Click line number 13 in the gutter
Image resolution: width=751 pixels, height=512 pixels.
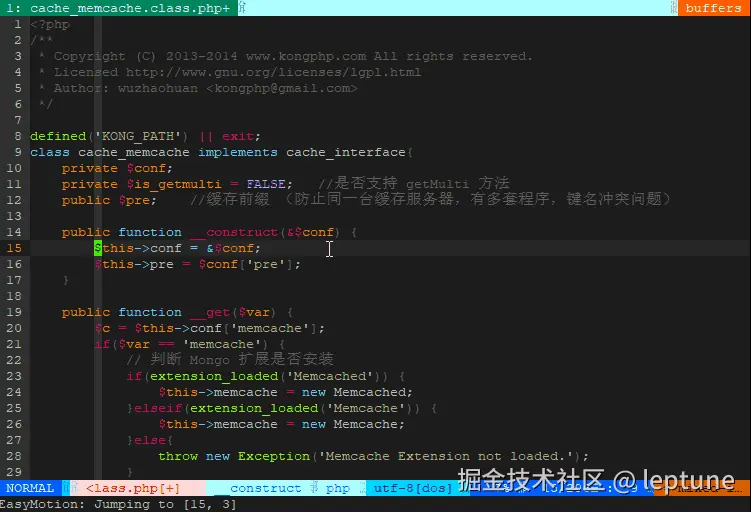pyautogui.click(x=14, y=216)
